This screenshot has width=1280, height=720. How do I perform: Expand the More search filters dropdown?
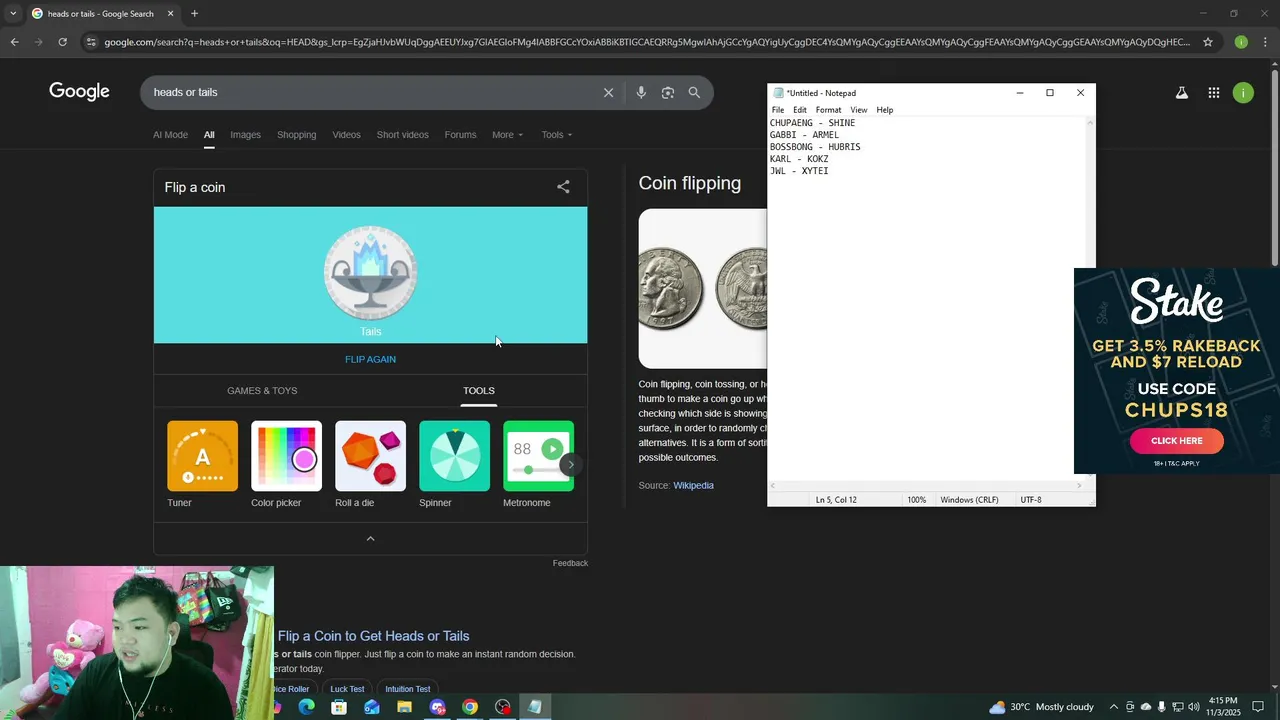click(x=507, y=135)
